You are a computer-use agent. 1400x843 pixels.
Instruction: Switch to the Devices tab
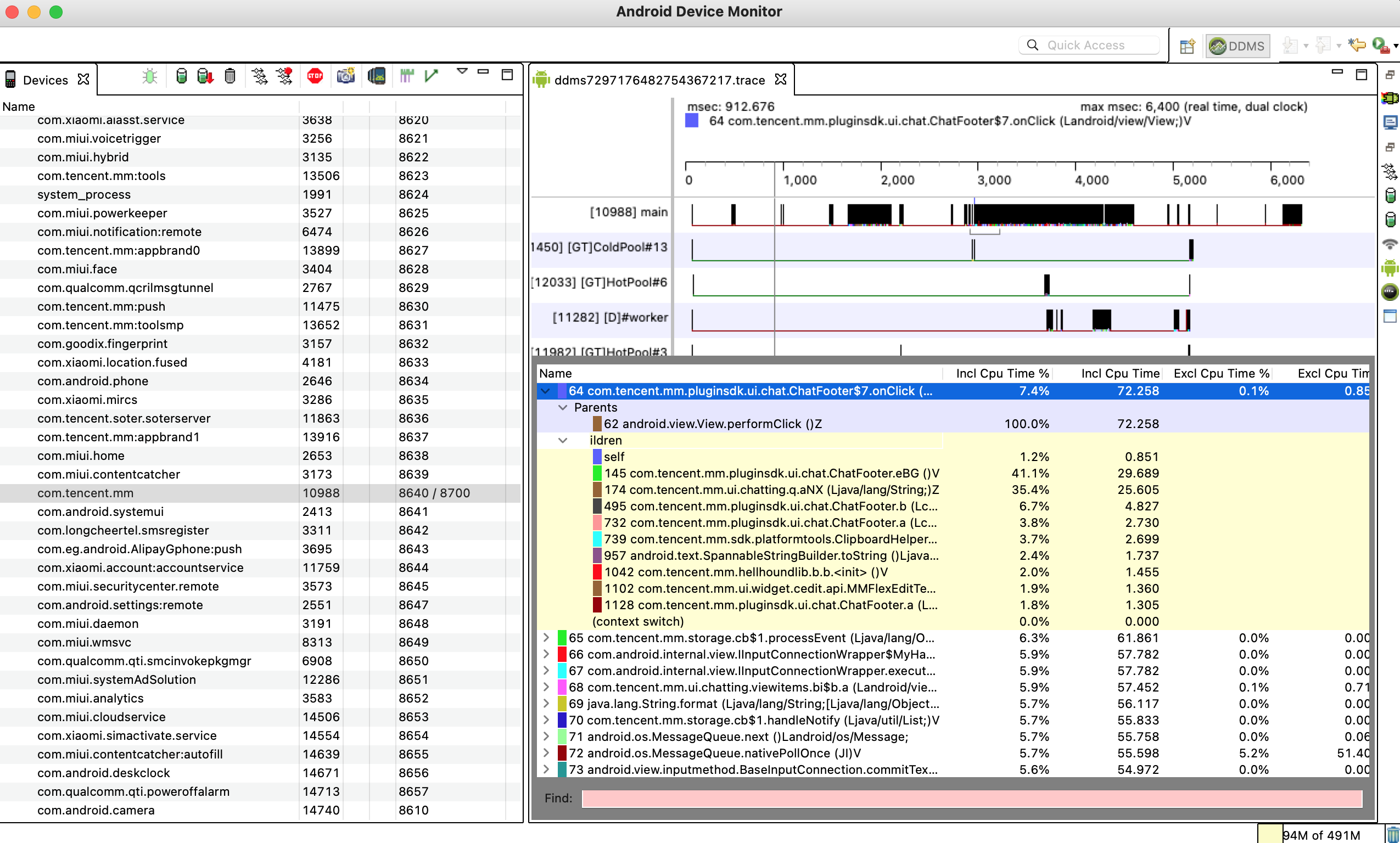click(46, 80)
